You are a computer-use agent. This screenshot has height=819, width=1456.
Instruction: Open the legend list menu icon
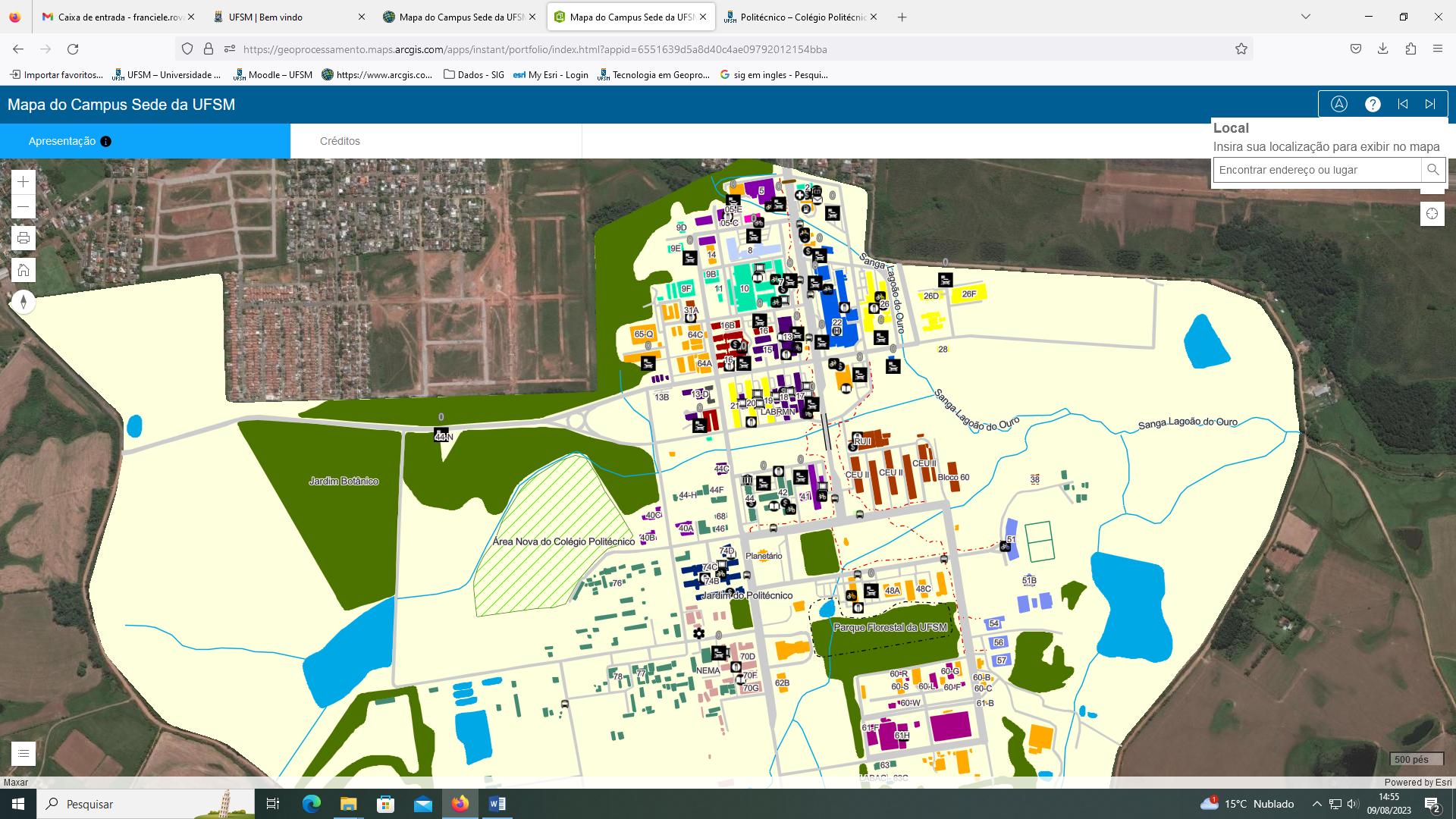click(x=24, y=753)
